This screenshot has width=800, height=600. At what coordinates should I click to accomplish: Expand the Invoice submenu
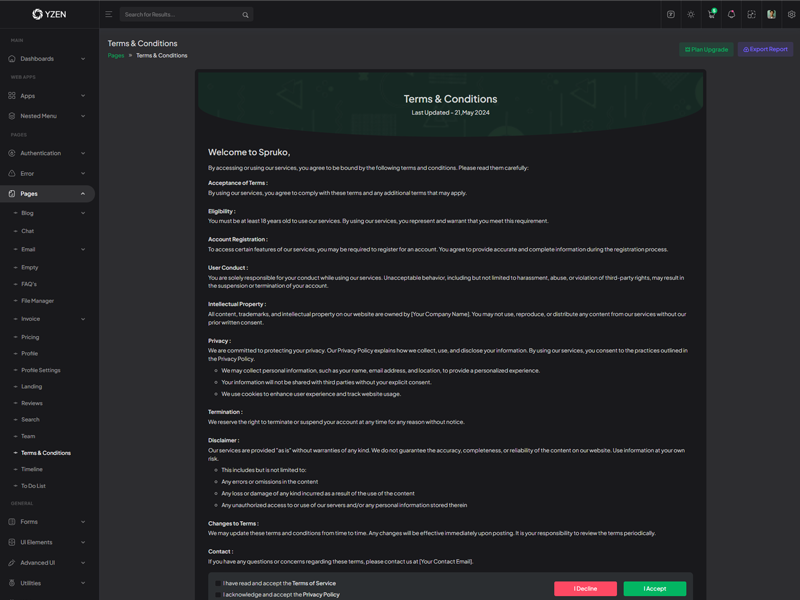pos(50,319)
